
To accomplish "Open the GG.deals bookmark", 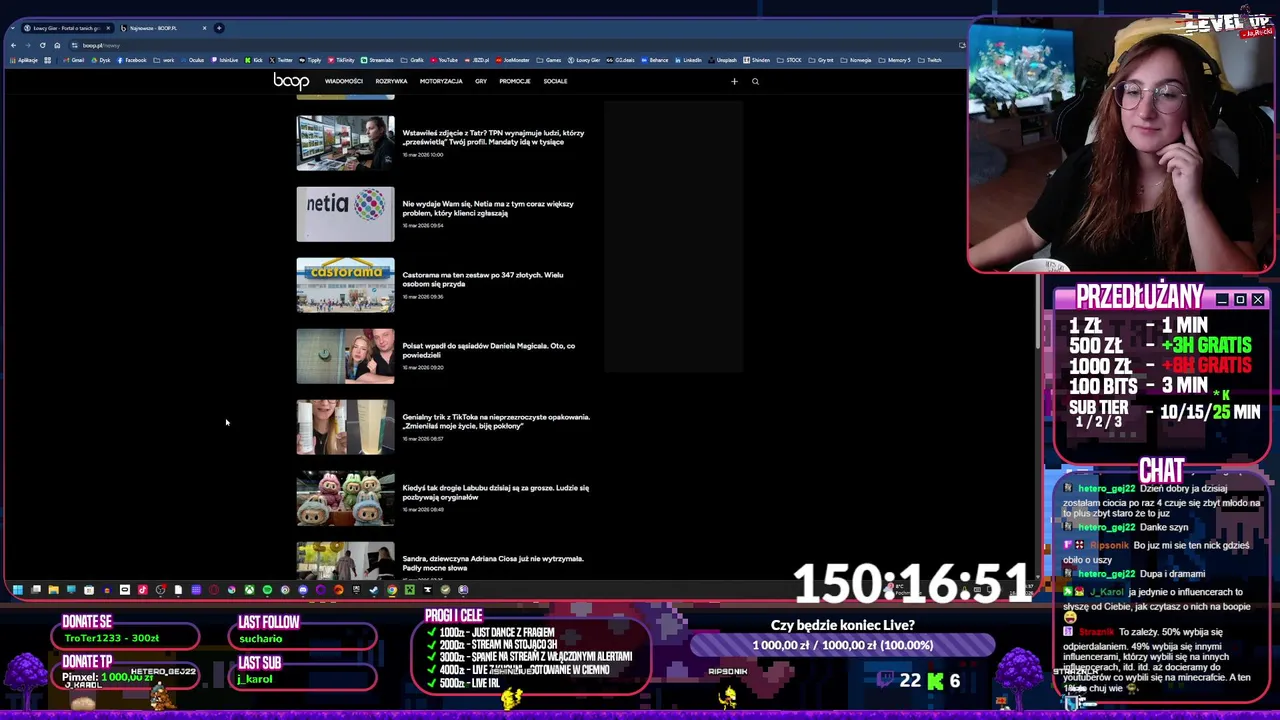I will click(620, 60).
